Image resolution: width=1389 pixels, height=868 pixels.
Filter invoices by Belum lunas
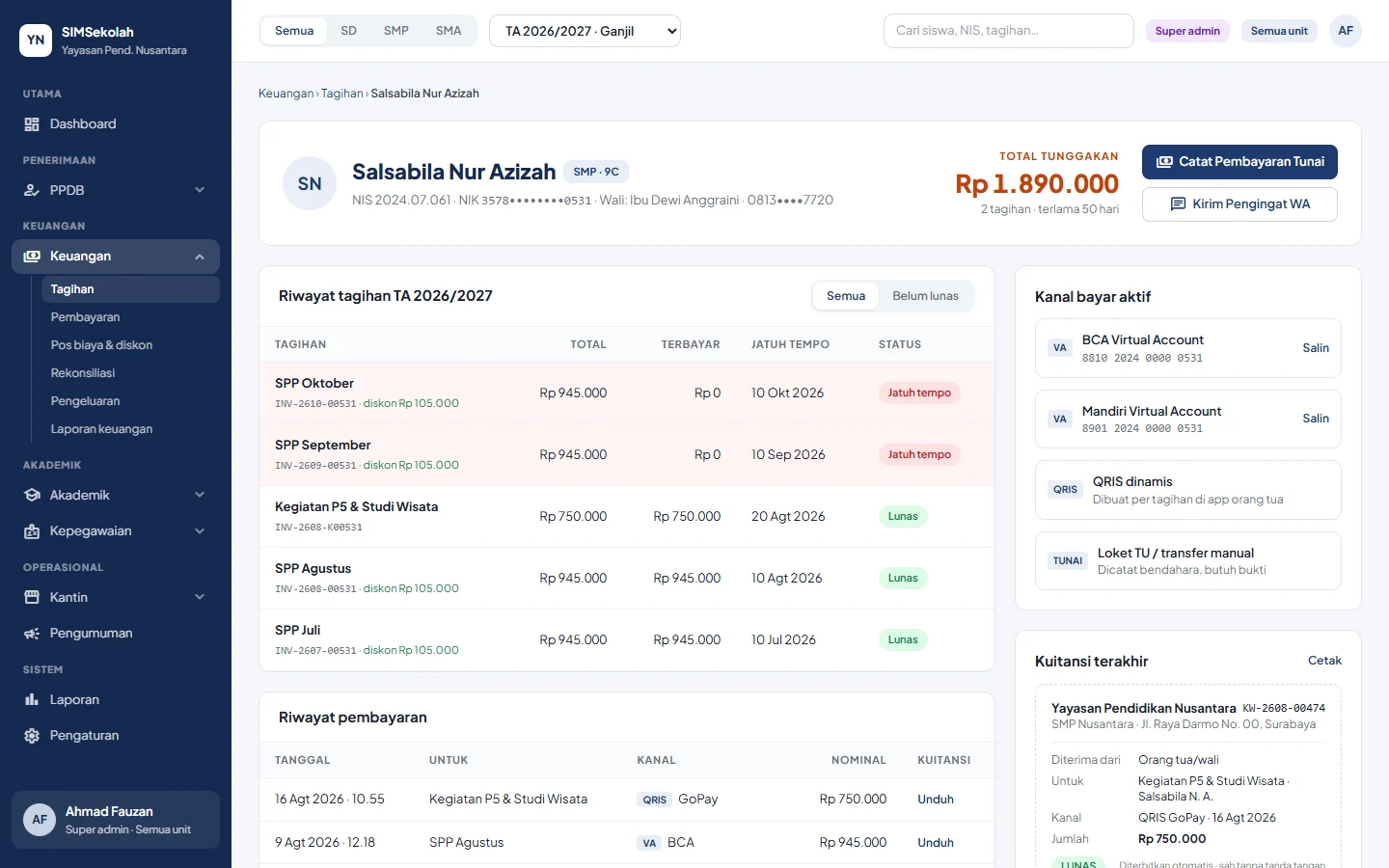[x=926, y=296]
